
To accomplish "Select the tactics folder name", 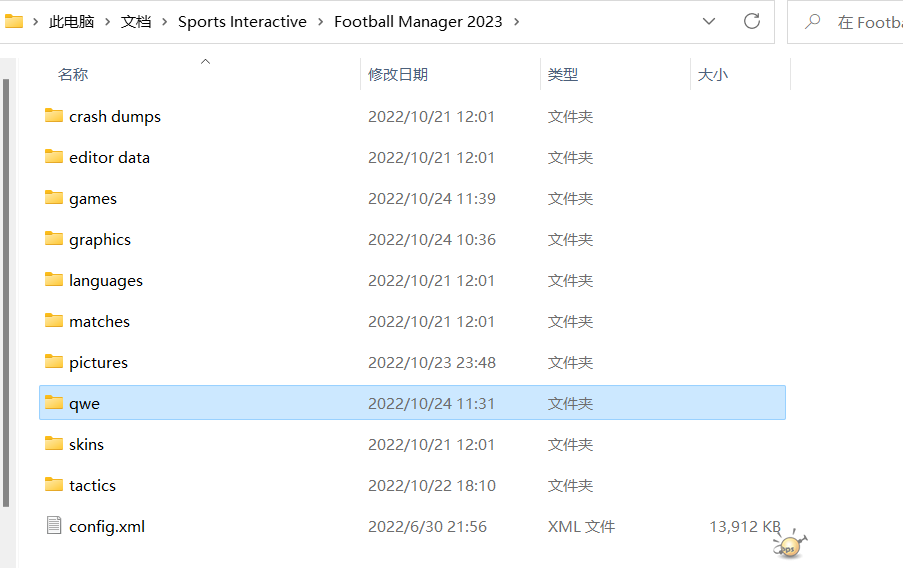I will 92,486.
